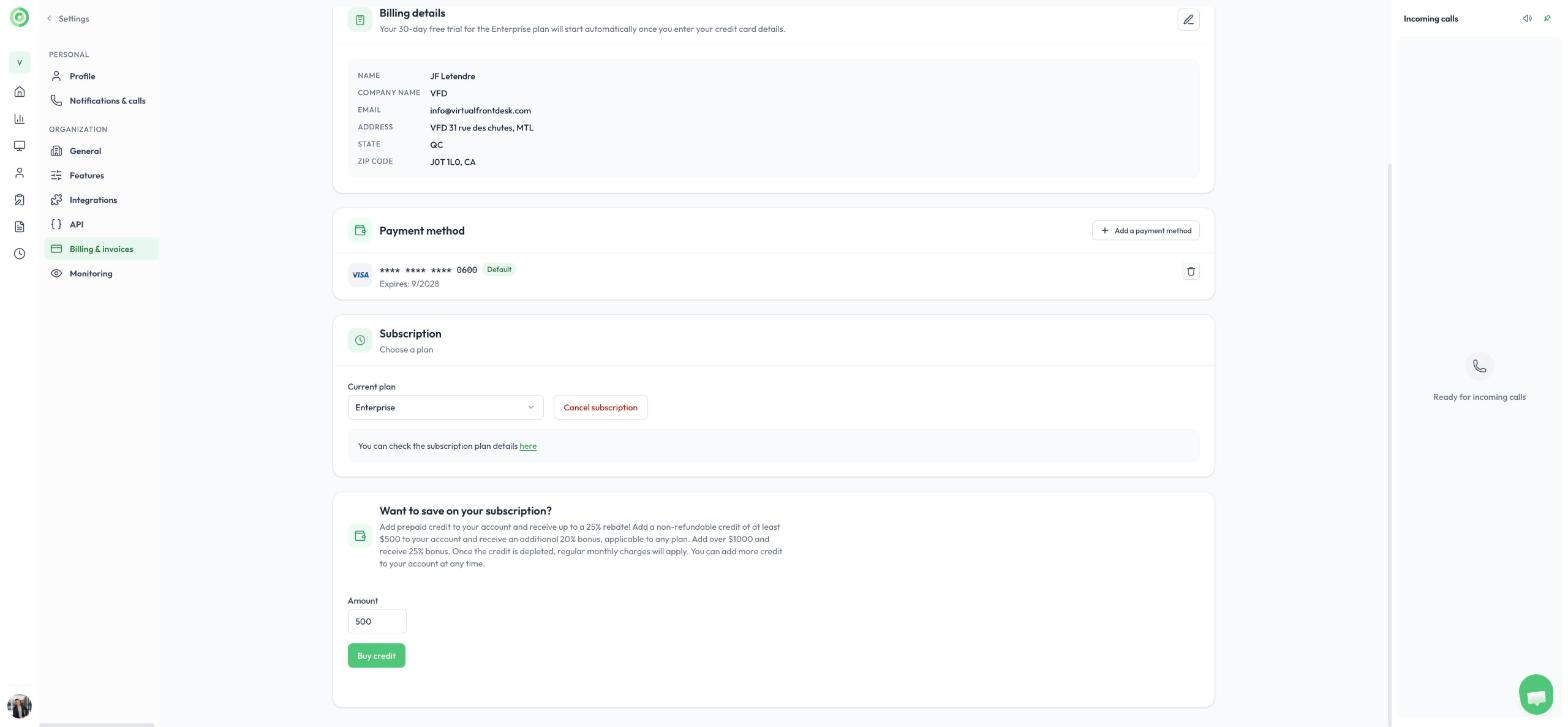The width and height of the screenshot is (1568, 727).
Task: Open the V workspace badge
Action: coord(19,63)
